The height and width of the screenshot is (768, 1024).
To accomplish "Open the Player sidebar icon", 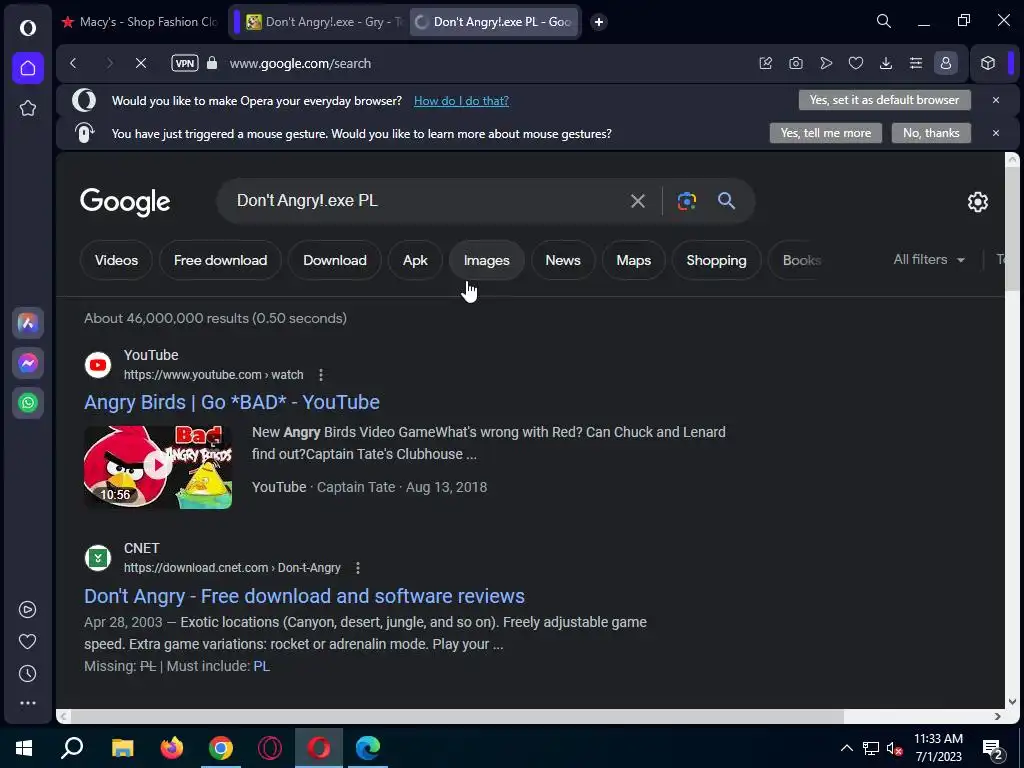I will click(27, 609).
